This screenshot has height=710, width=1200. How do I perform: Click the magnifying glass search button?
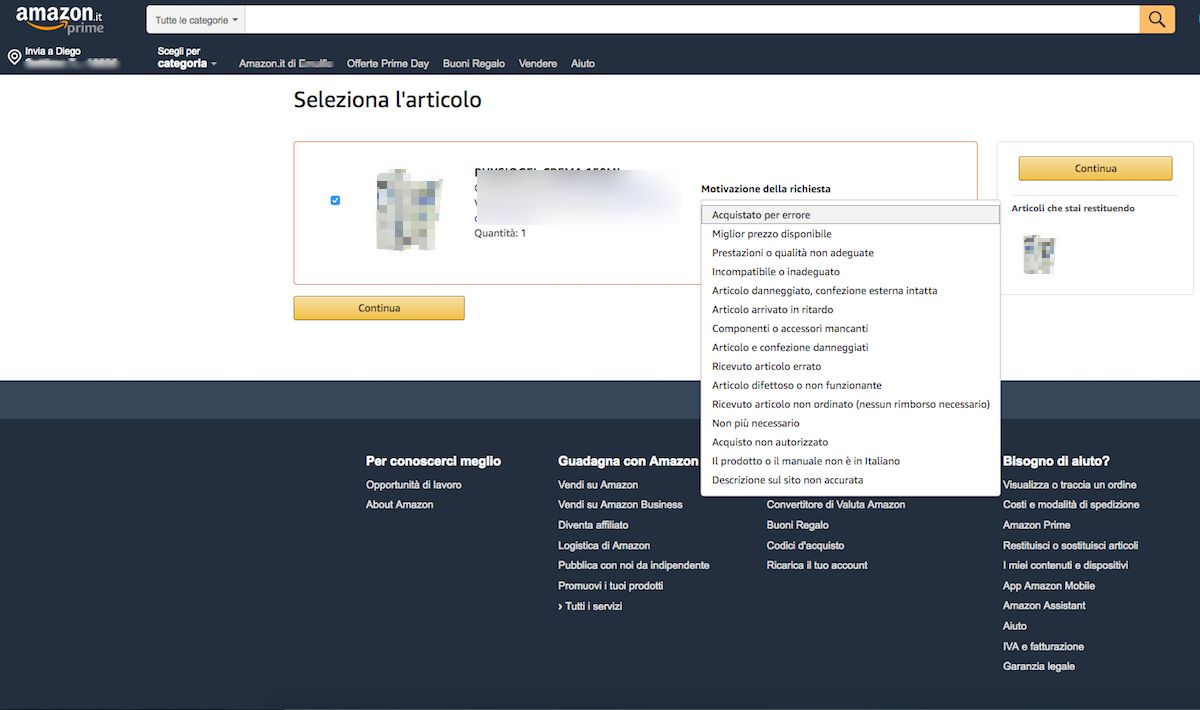coord(1157,19)
